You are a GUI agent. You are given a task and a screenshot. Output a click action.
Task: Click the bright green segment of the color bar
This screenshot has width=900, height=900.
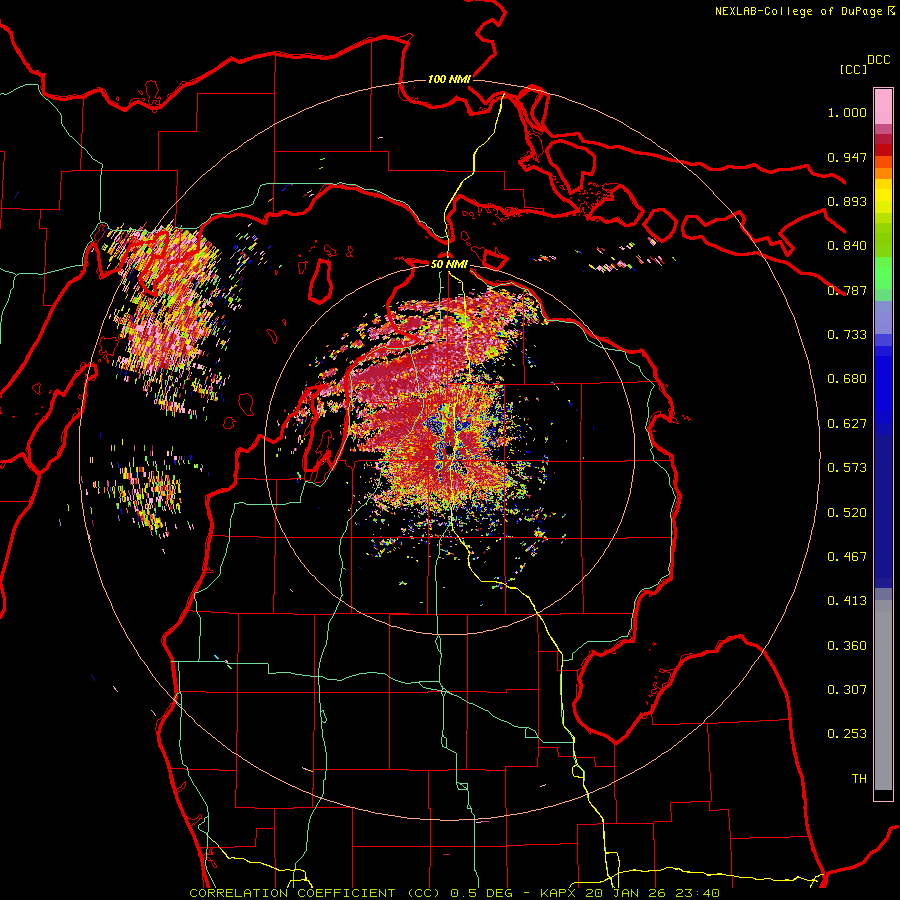[x=883, y=273]
